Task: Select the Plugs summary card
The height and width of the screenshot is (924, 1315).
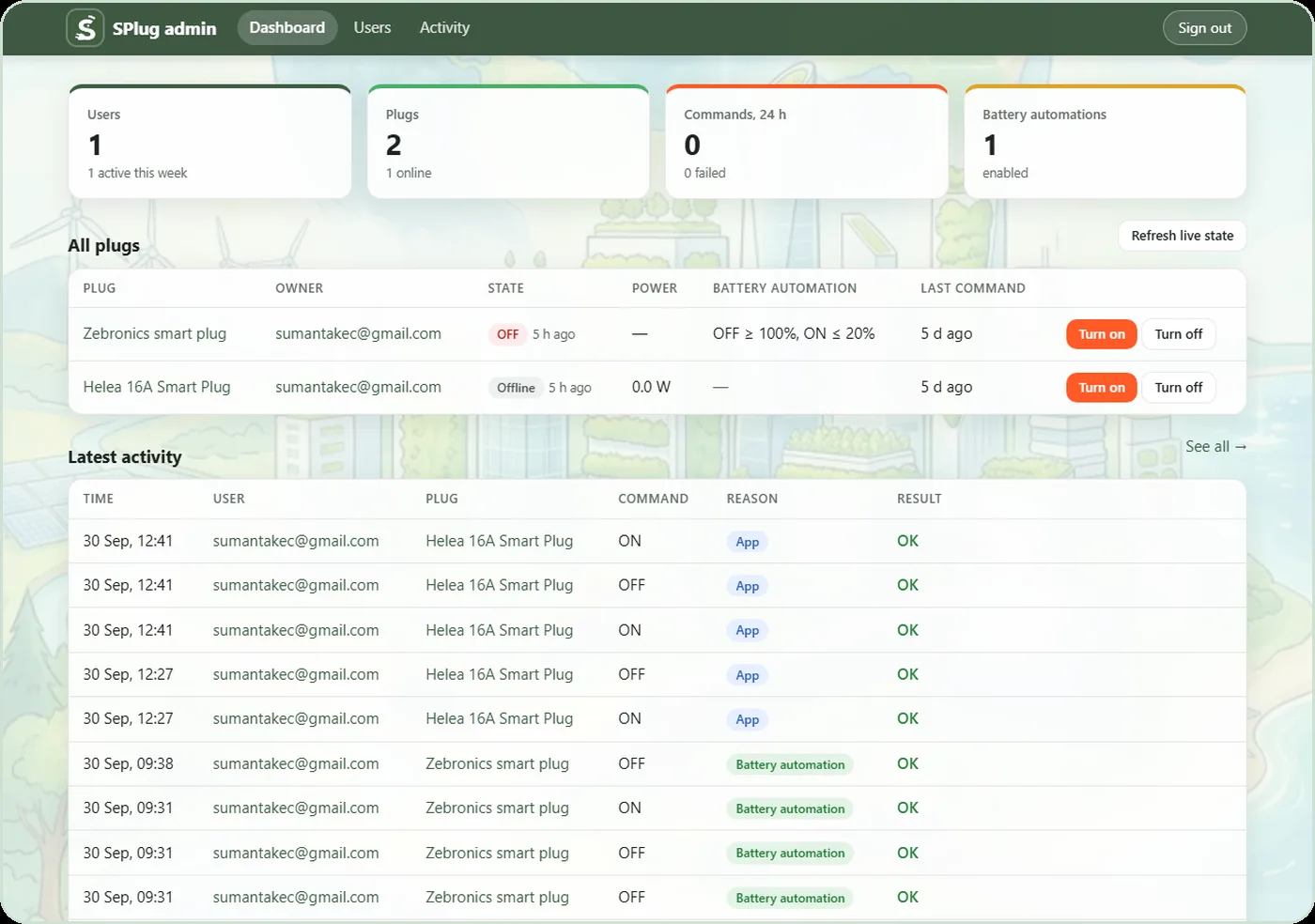Action: tap(508, 142)
